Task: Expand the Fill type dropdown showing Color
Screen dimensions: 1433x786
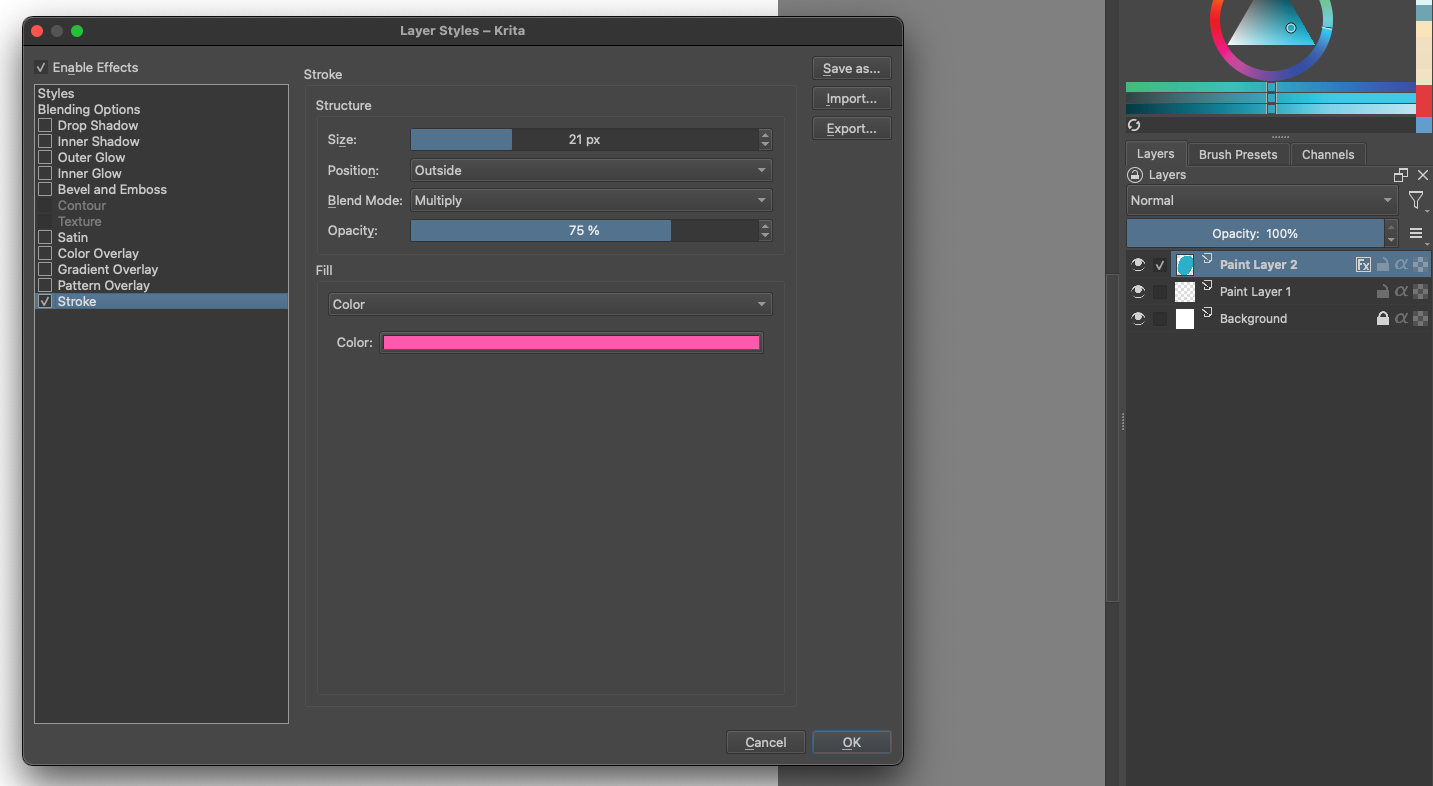Action: click(549, 305)
